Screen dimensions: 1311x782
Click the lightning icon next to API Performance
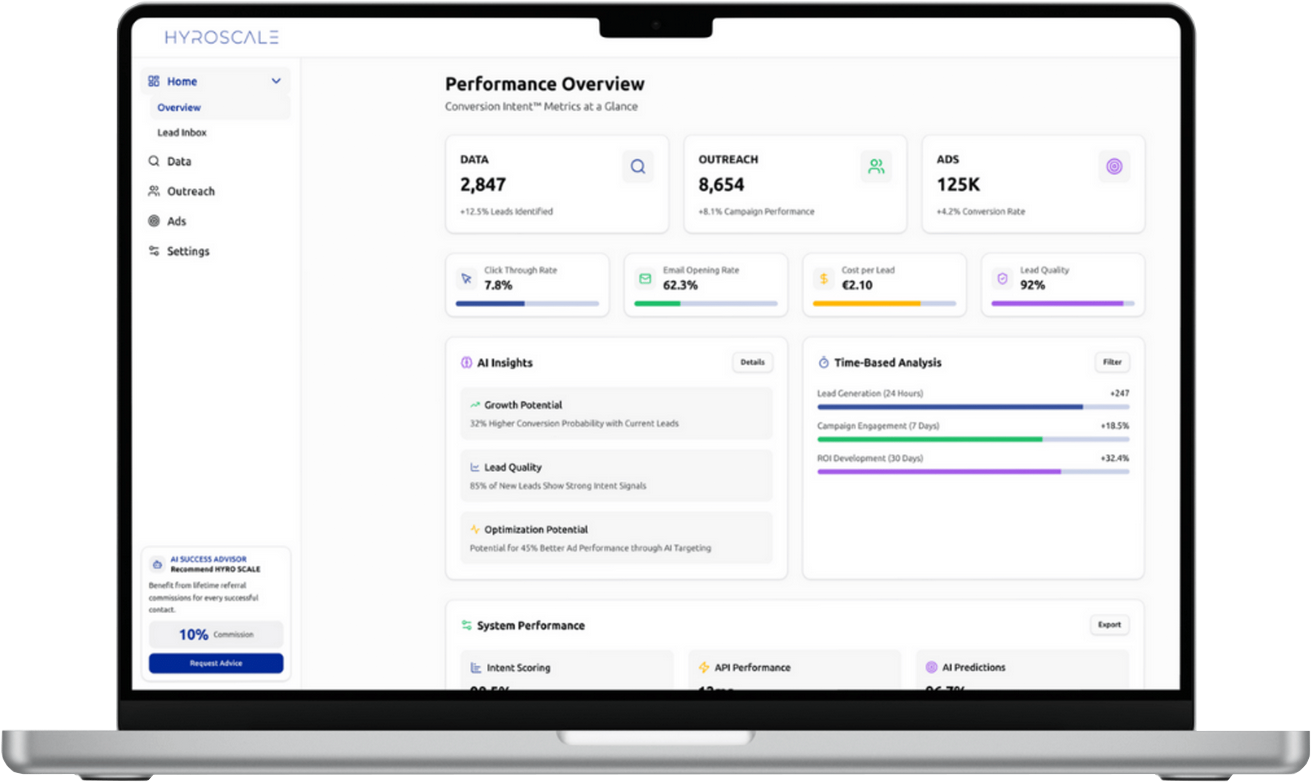[x=703, y=667]
